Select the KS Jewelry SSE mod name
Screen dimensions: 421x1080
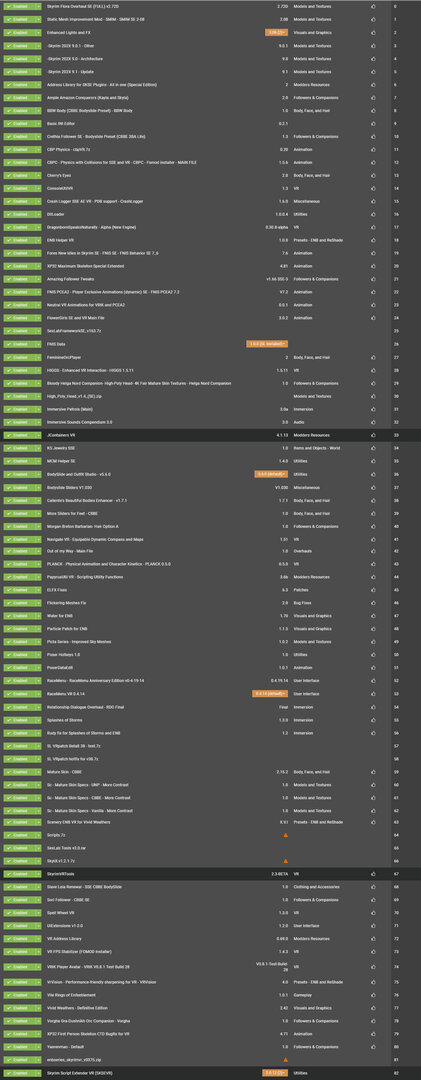tap(61, 448)
